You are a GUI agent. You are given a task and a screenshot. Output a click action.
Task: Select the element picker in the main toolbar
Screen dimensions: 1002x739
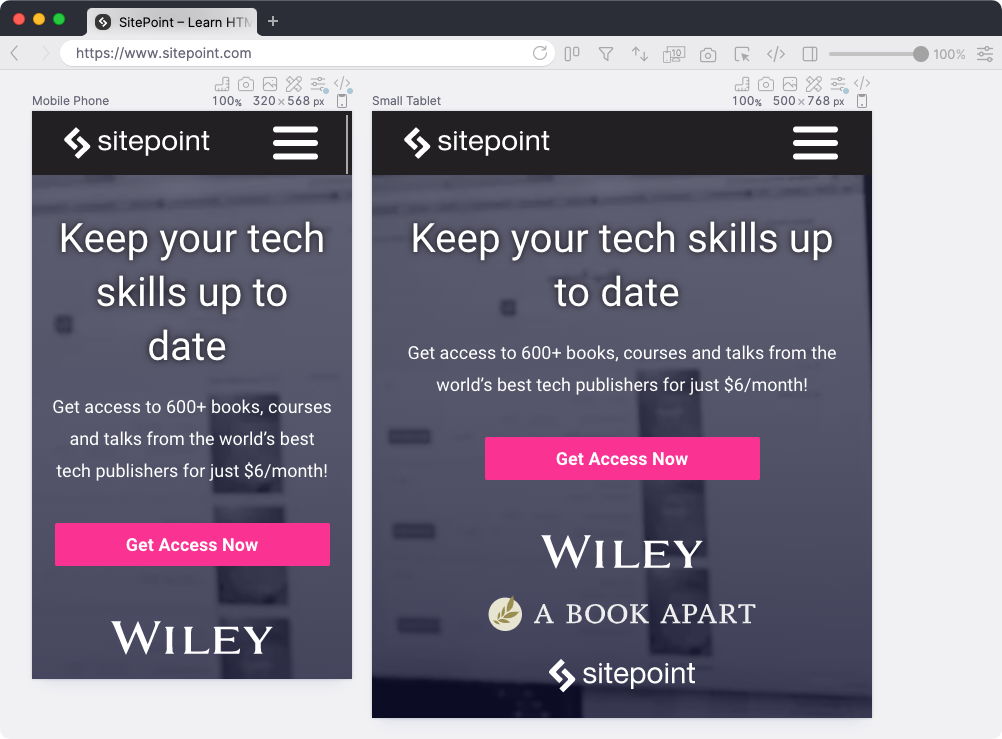click(741, 54)
